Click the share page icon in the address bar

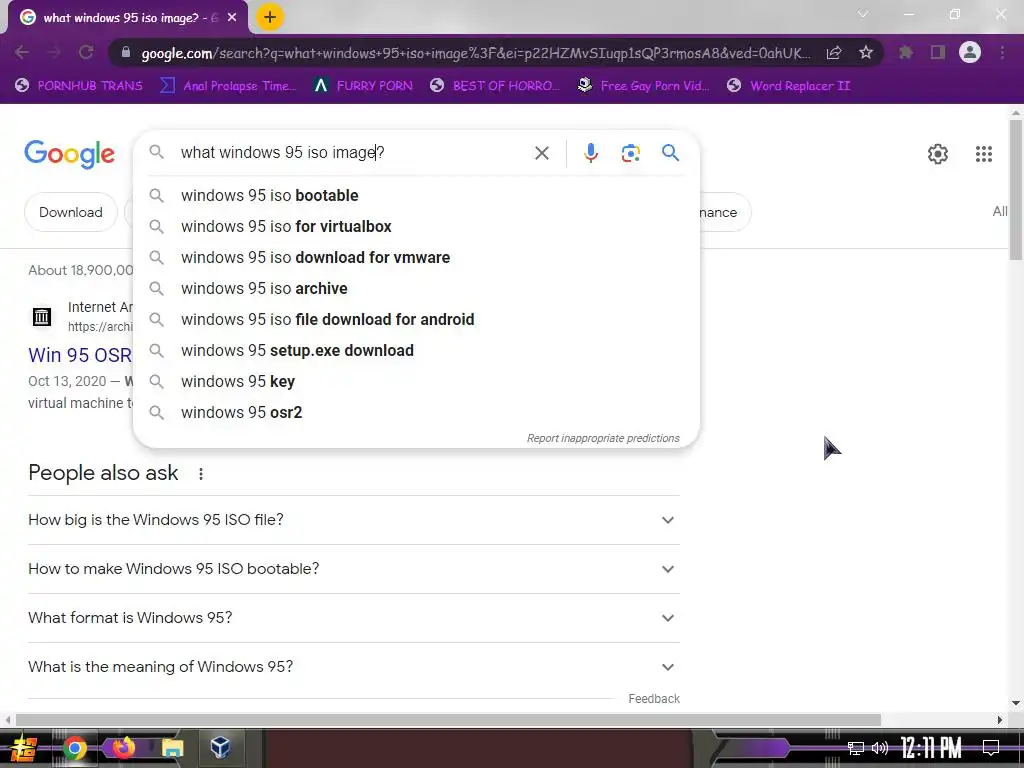click(834, 53)
